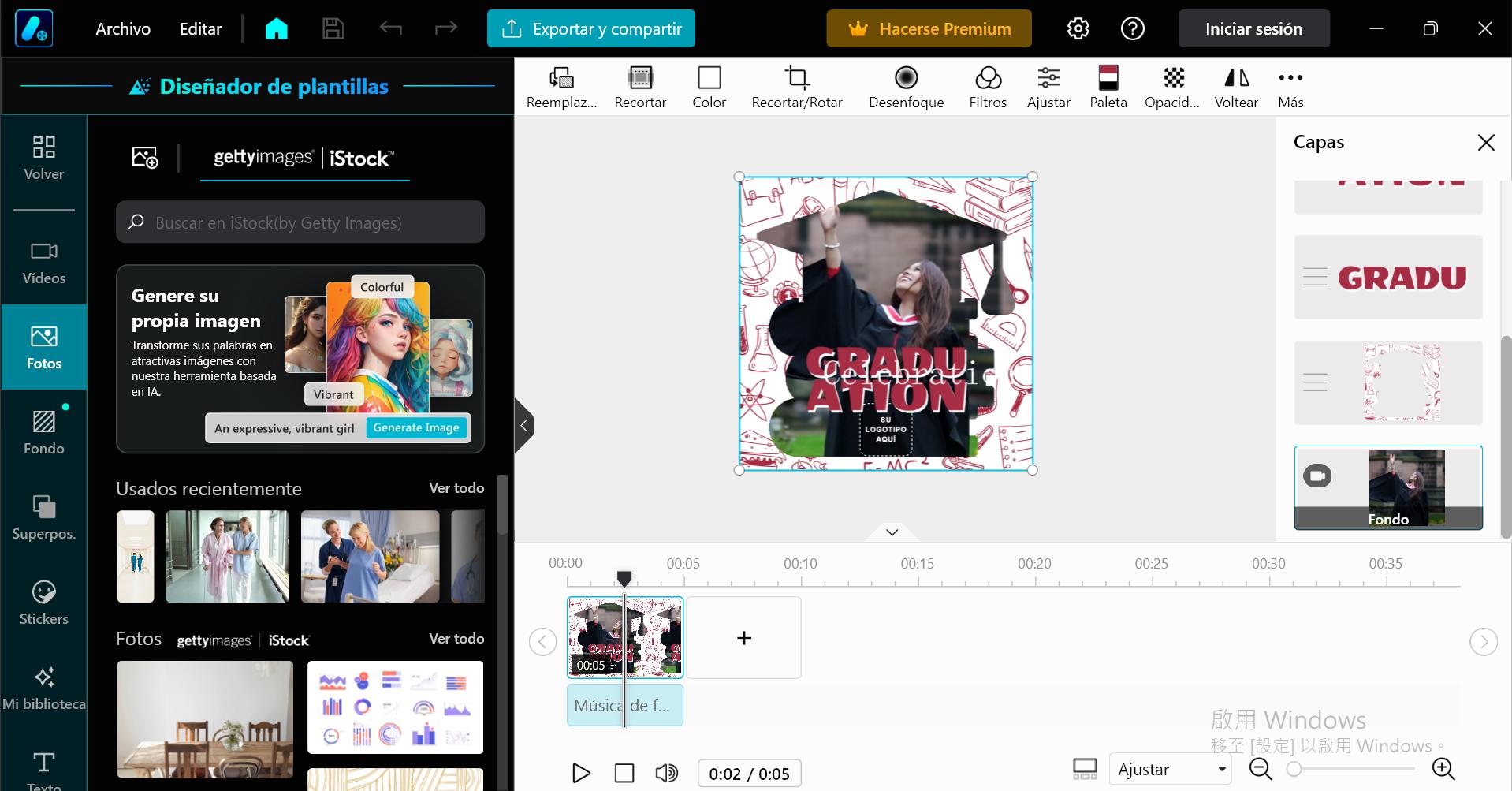Click the timeline playhead marker
Image resolution: width=1512 pixels, height=791 pixels.
pyautogui.click(x=624, y=579)
